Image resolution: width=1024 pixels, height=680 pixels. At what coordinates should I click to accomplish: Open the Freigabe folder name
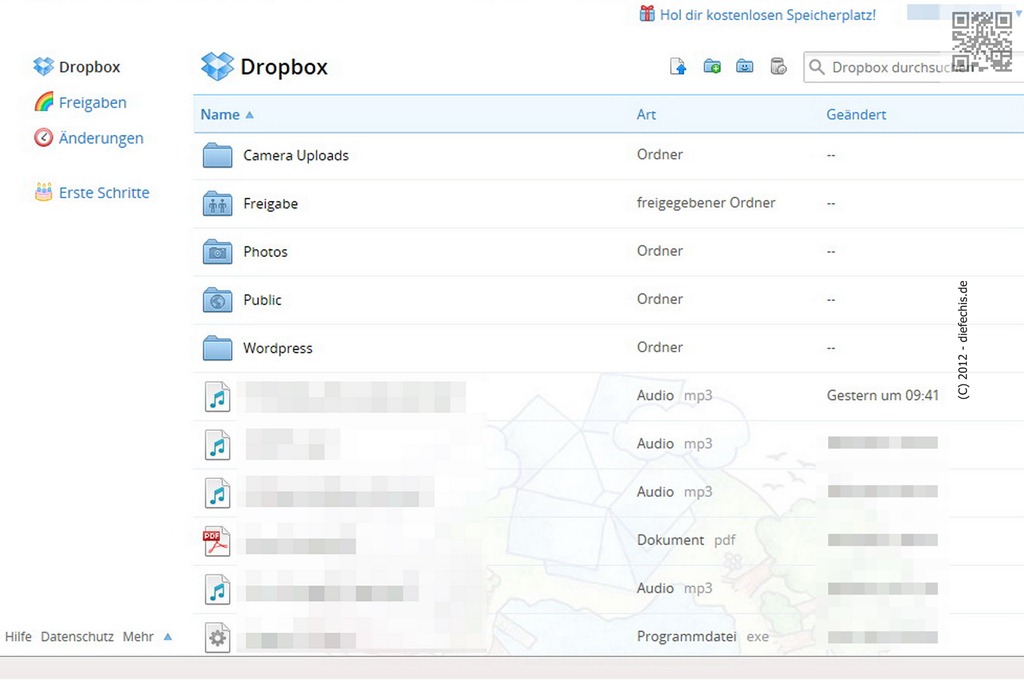[270, 204]
